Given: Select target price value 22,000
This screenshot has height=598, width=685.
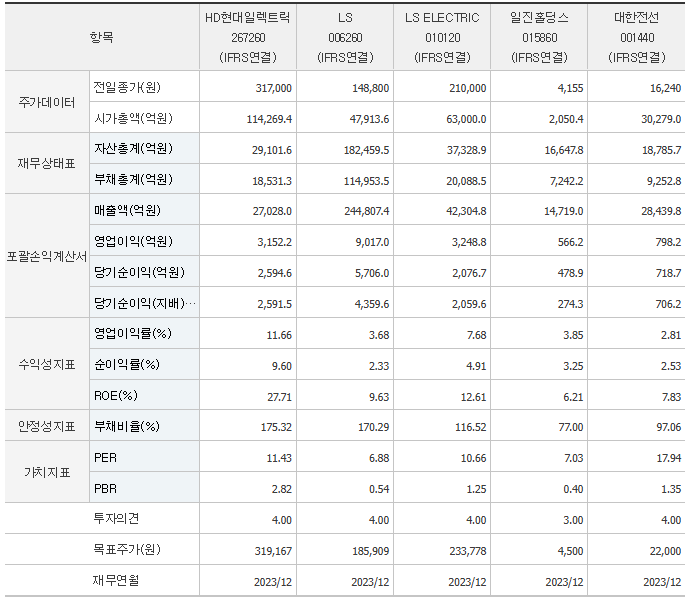Looking at the screenshot, I should (665, 551).
